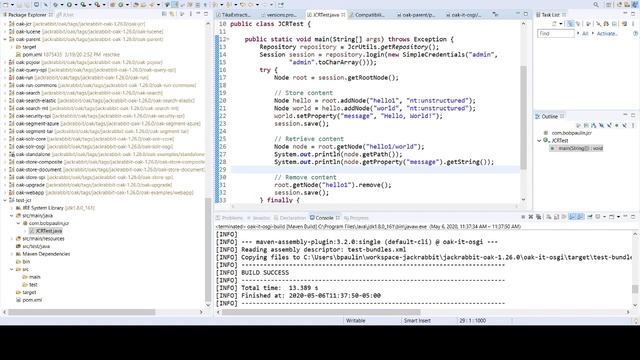Click Show List of hidden editor tabs
640x360 pixels.
click(x=495, y=14)
